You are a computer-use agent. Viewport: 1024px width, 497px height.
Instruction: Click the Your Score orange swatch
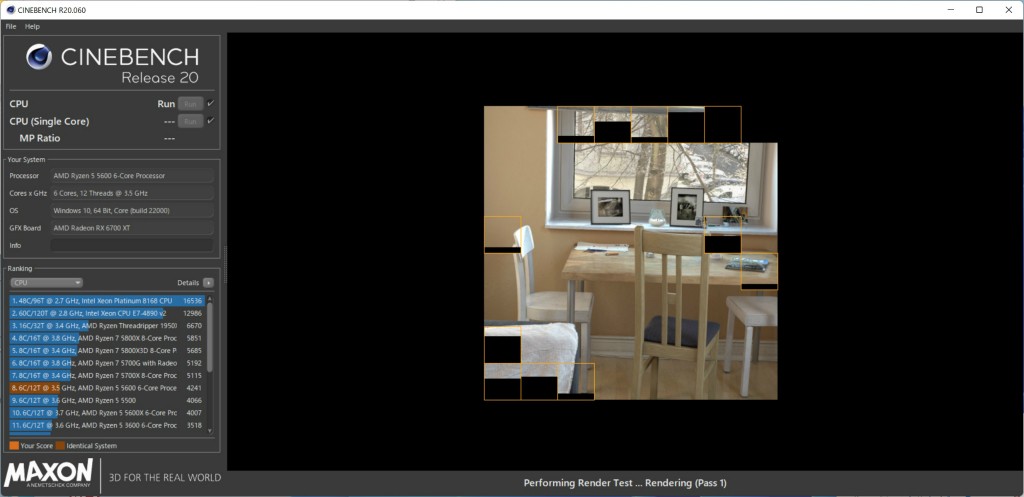14,446
